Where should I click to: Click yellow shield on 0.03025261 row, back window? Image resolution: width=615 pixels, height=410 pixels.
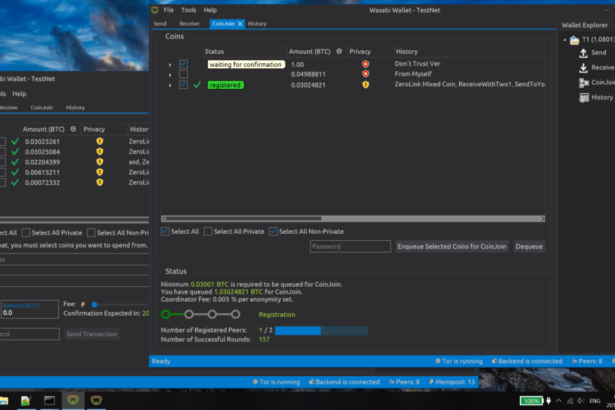point(100,141)
